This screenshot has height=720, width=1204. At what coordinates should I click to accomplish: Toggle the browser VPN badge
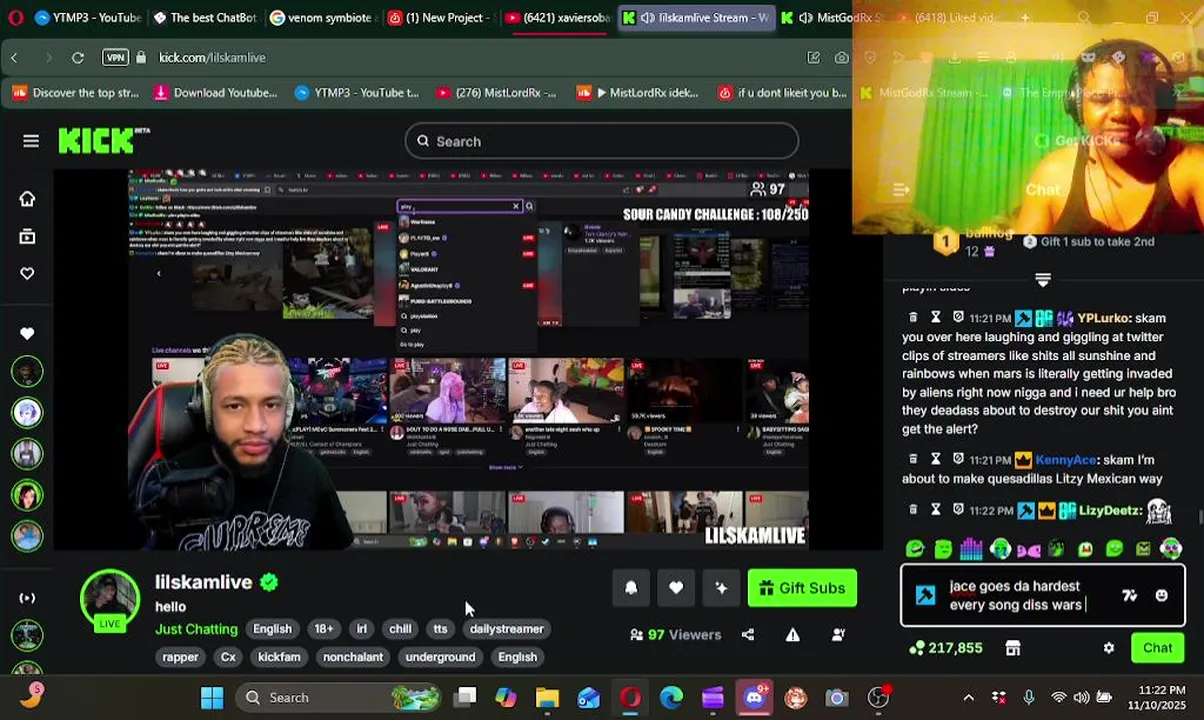[115, 57]
